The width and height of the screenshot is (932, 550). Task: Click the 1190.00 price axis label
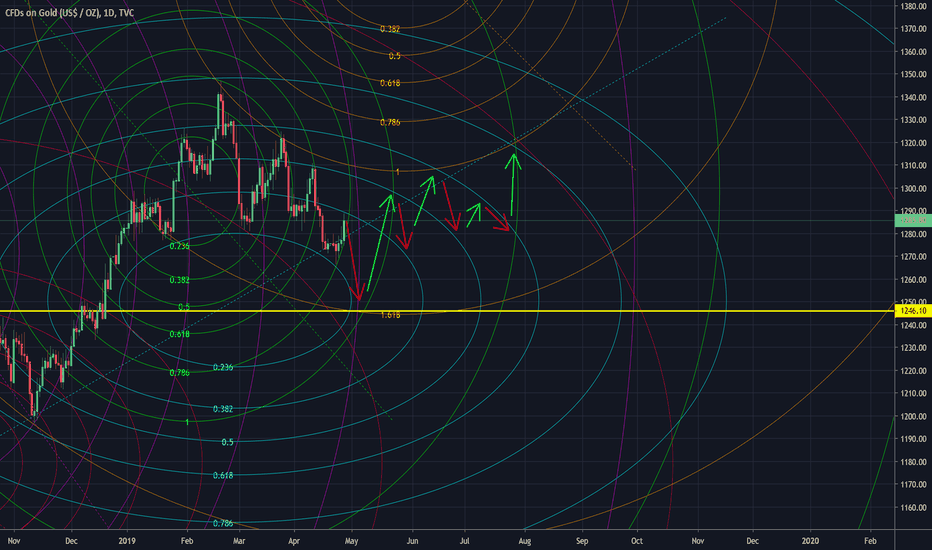point(914,439)
